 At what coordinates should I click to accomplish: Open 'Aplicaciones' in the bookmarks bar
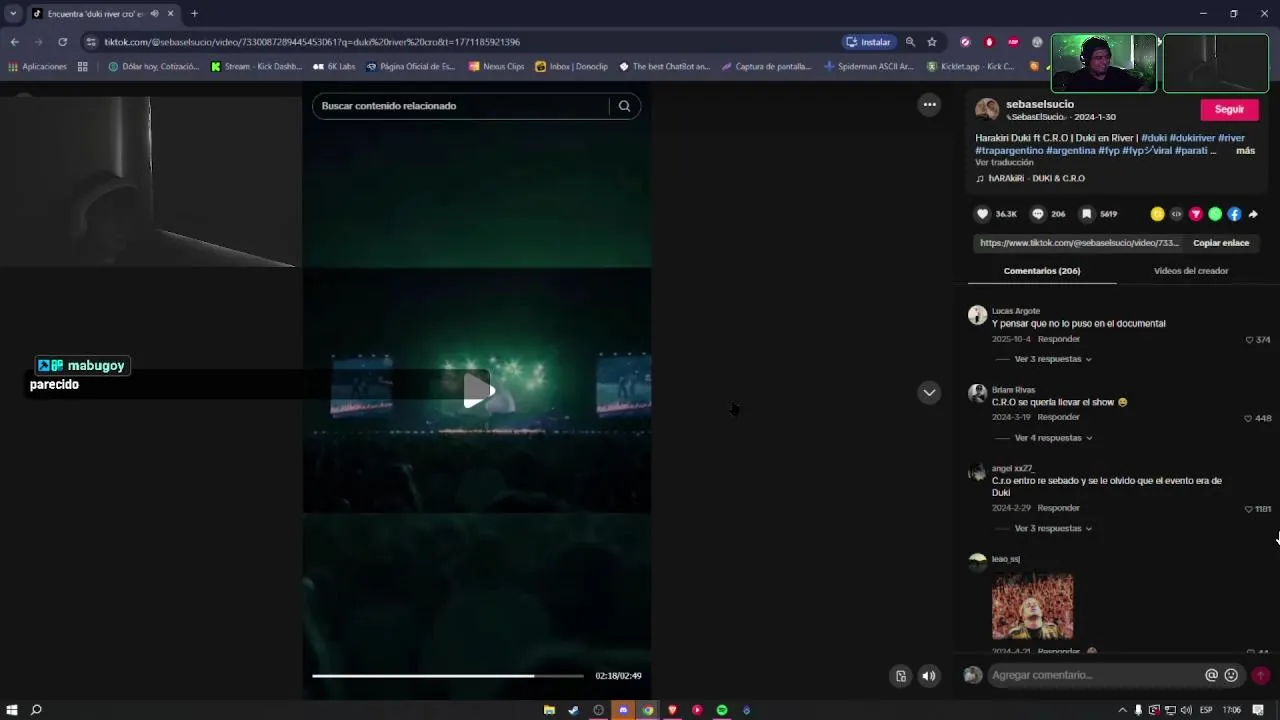coord(37,67)
